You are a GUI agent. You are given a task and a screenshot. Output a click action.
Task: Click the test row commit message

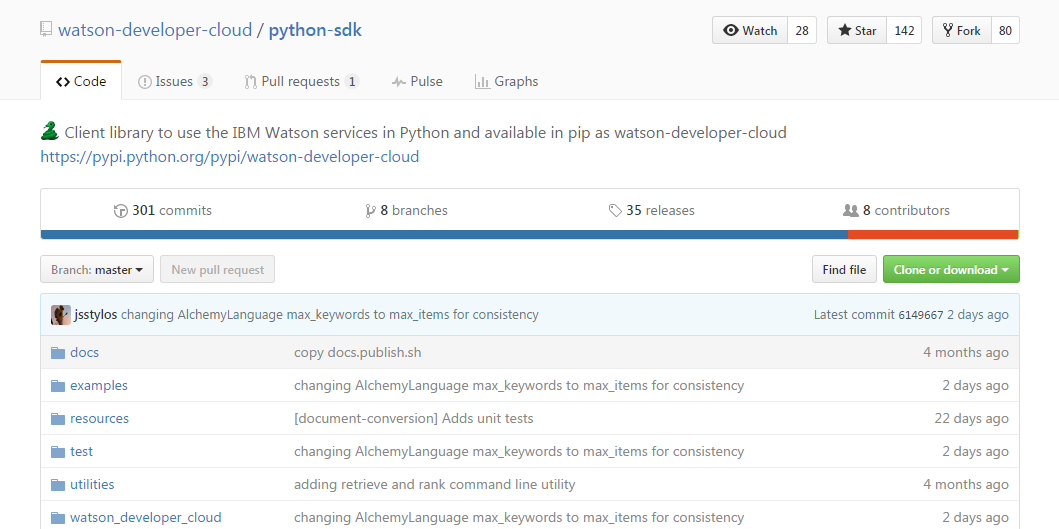[519, 451]
